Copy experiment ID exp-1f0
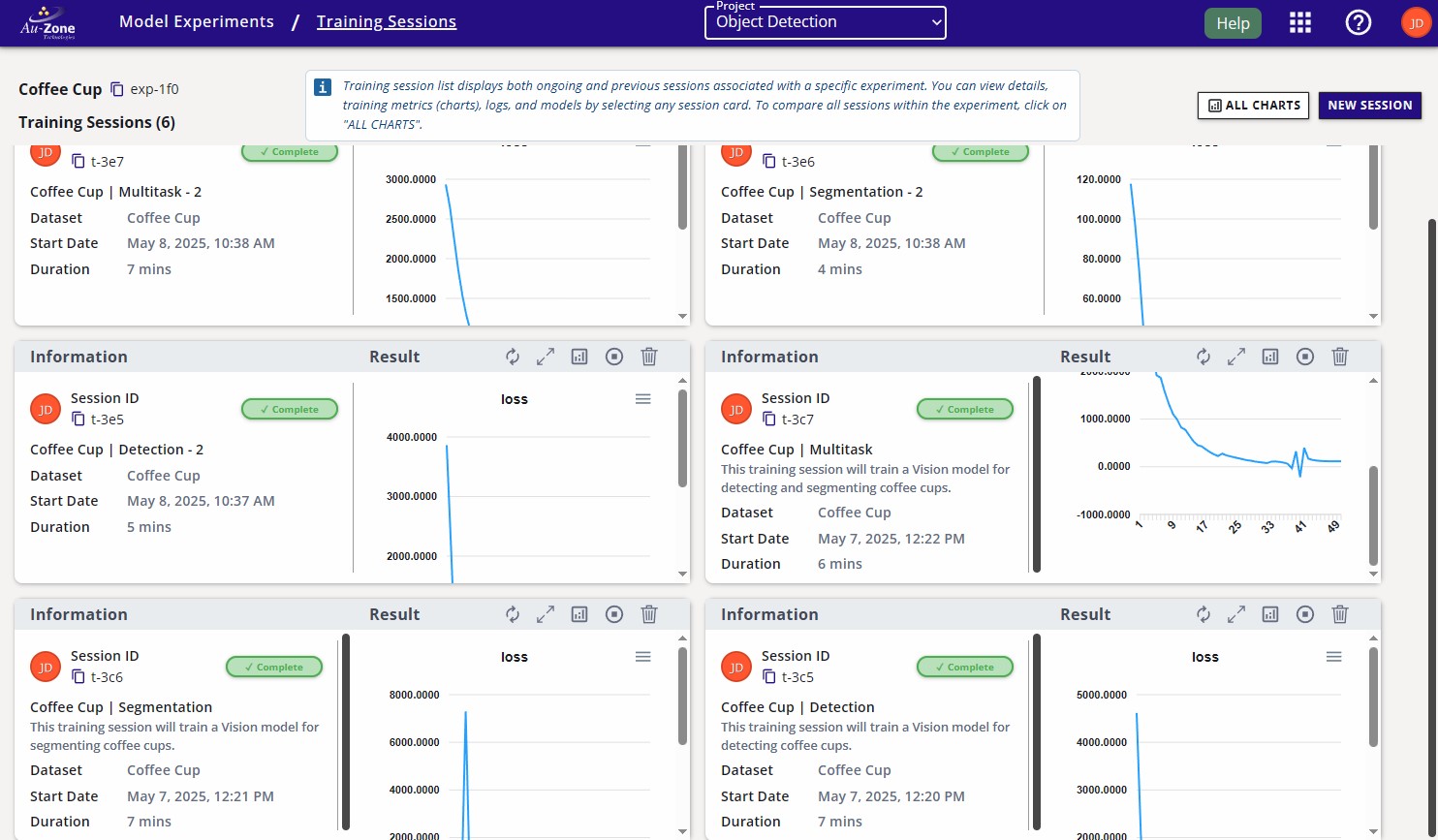The height and width of the screenshot is (840, 1438). click(x=117, y=89)
